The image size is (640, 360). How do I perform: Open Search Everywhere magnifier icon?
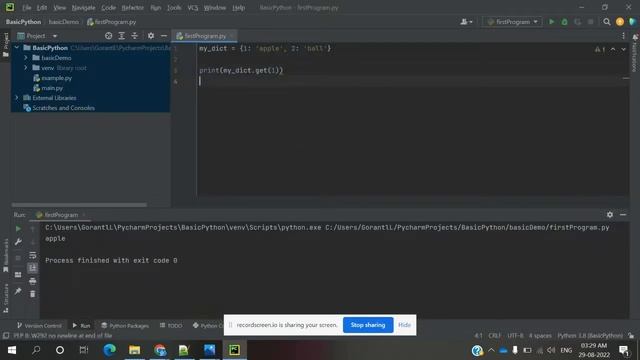(x=607, y=22)
